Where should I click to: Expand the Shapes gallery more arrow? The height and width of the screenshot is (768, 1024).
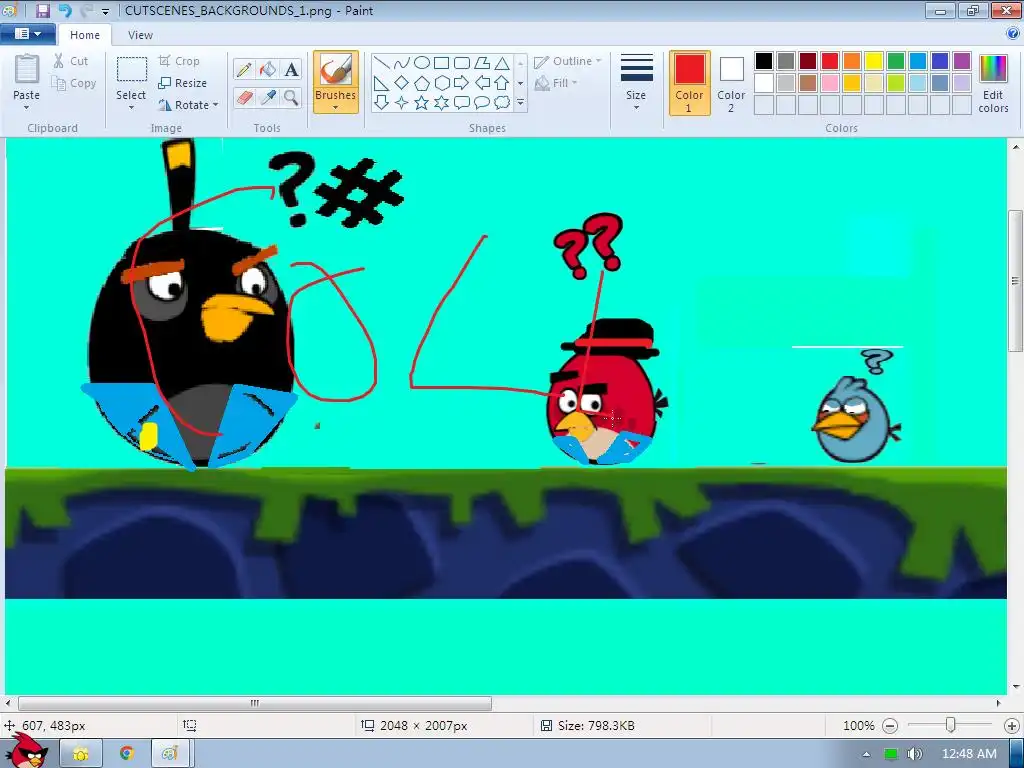click(x=520, y=103)
